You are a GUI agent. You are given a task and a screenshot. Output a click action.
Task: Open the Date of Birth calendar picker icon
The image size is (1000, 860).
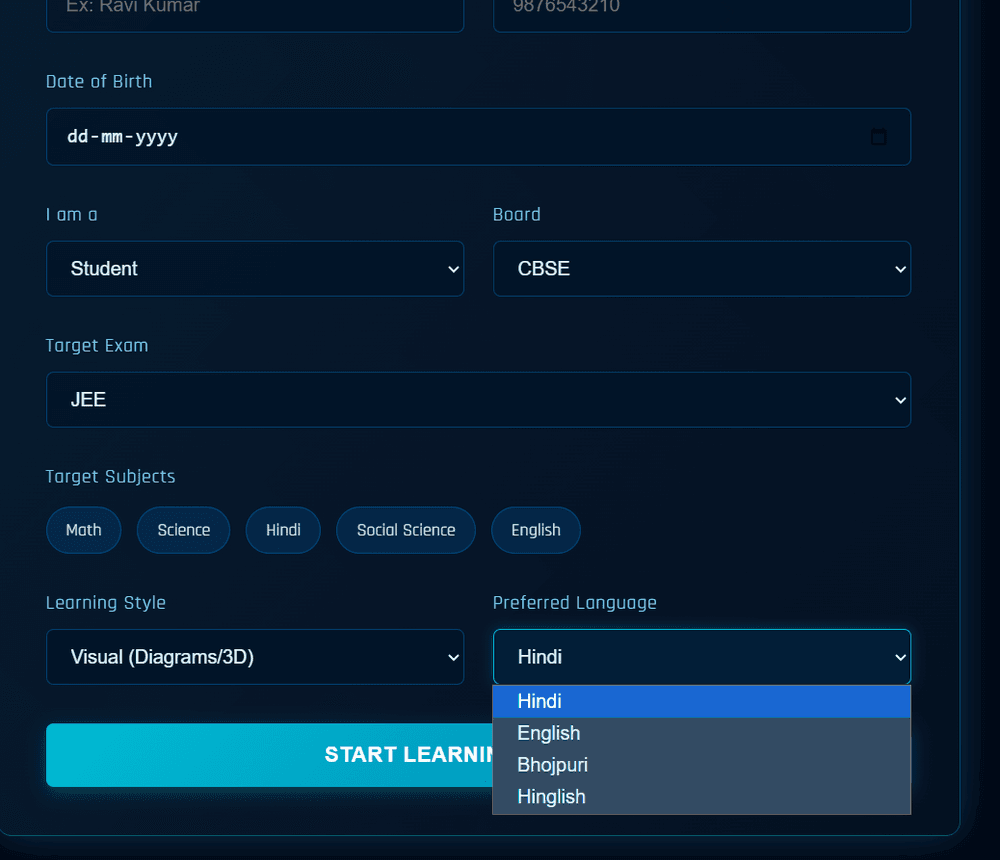(878, 137)
